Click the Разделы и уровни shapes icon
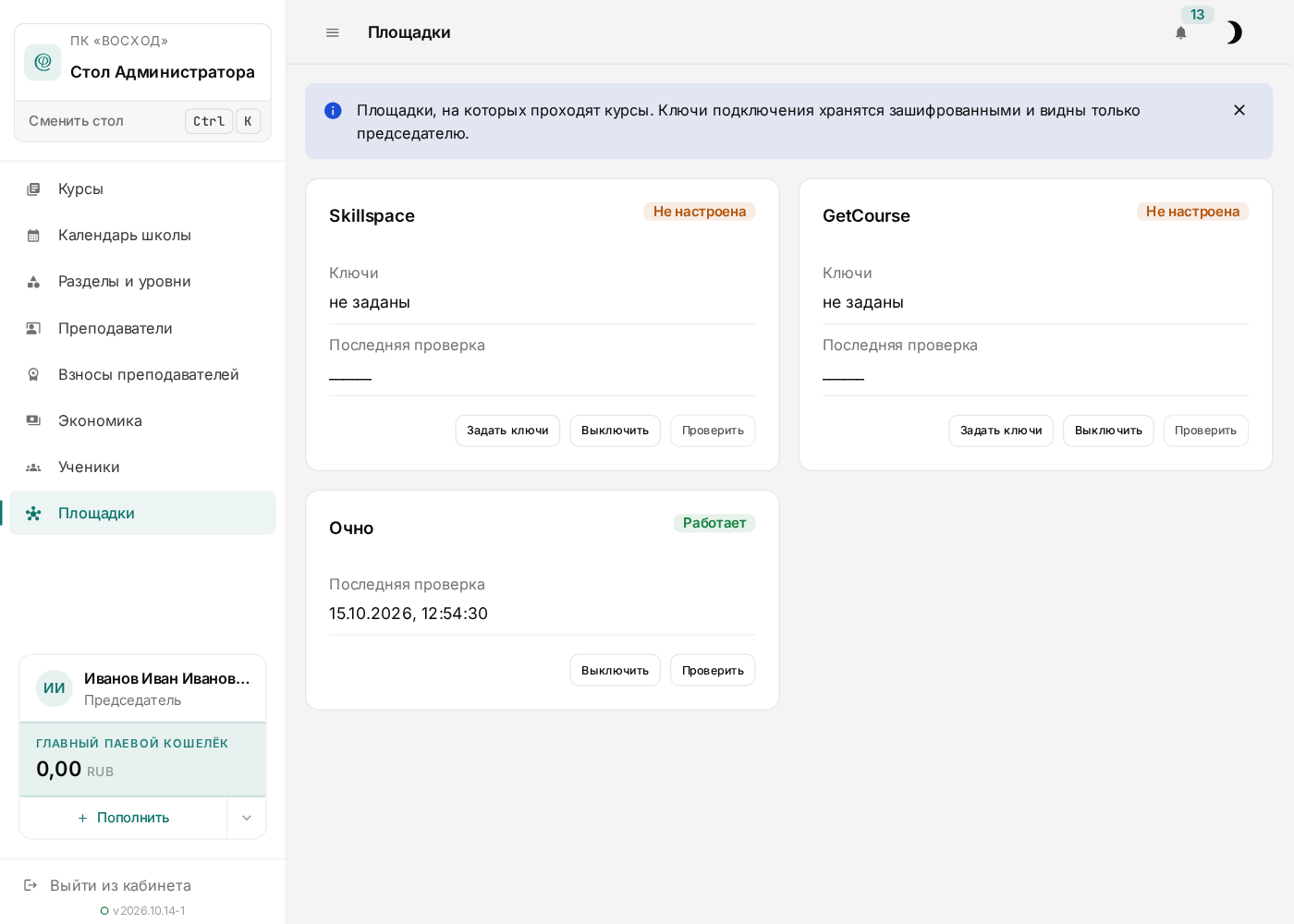 pos(33,282)
